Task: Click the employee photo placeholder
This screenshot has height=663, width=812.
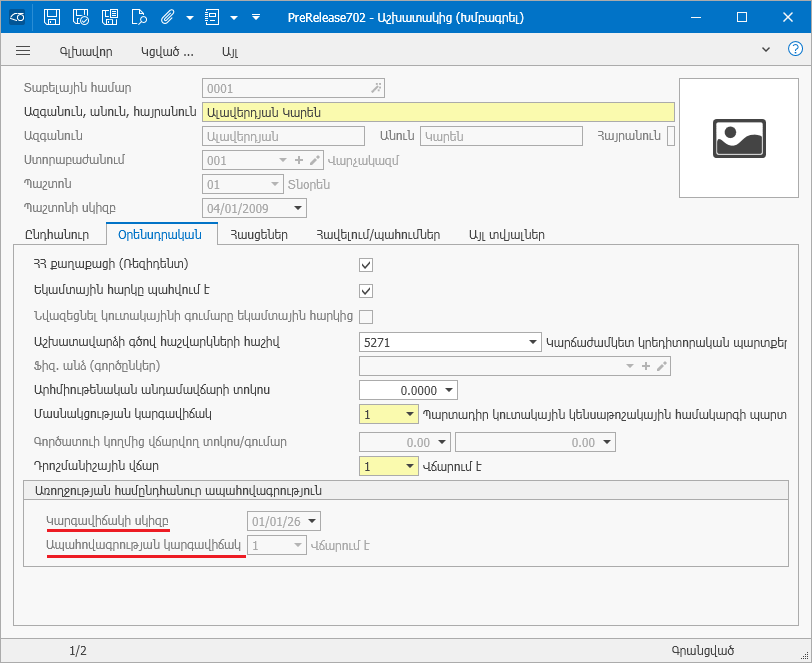Action: [x=739, y=138]
